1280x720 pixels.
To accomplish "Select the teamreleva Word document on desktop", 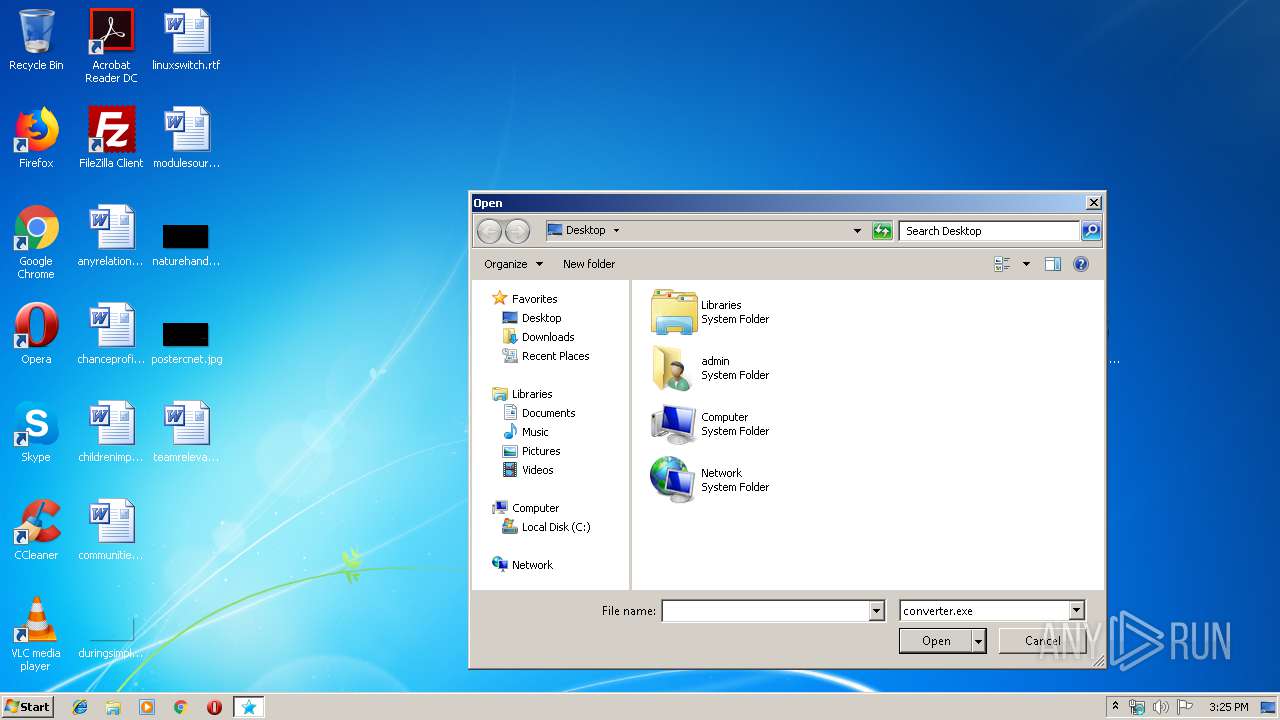I will pos(186,432).
